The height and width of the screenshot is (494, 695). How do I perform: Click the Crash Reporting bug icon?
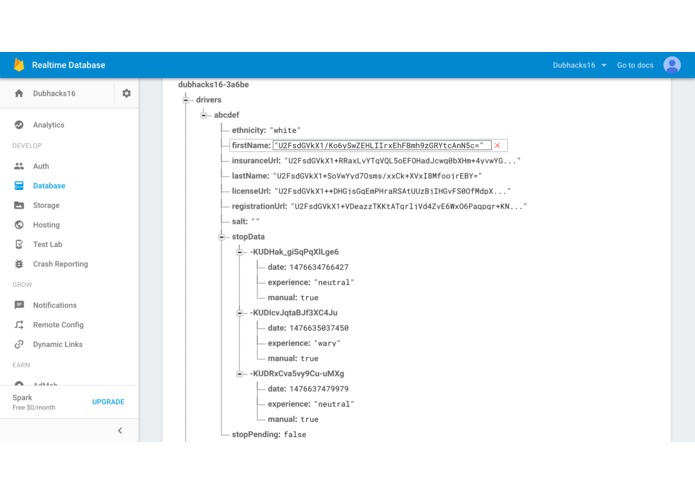pos(19,264)
